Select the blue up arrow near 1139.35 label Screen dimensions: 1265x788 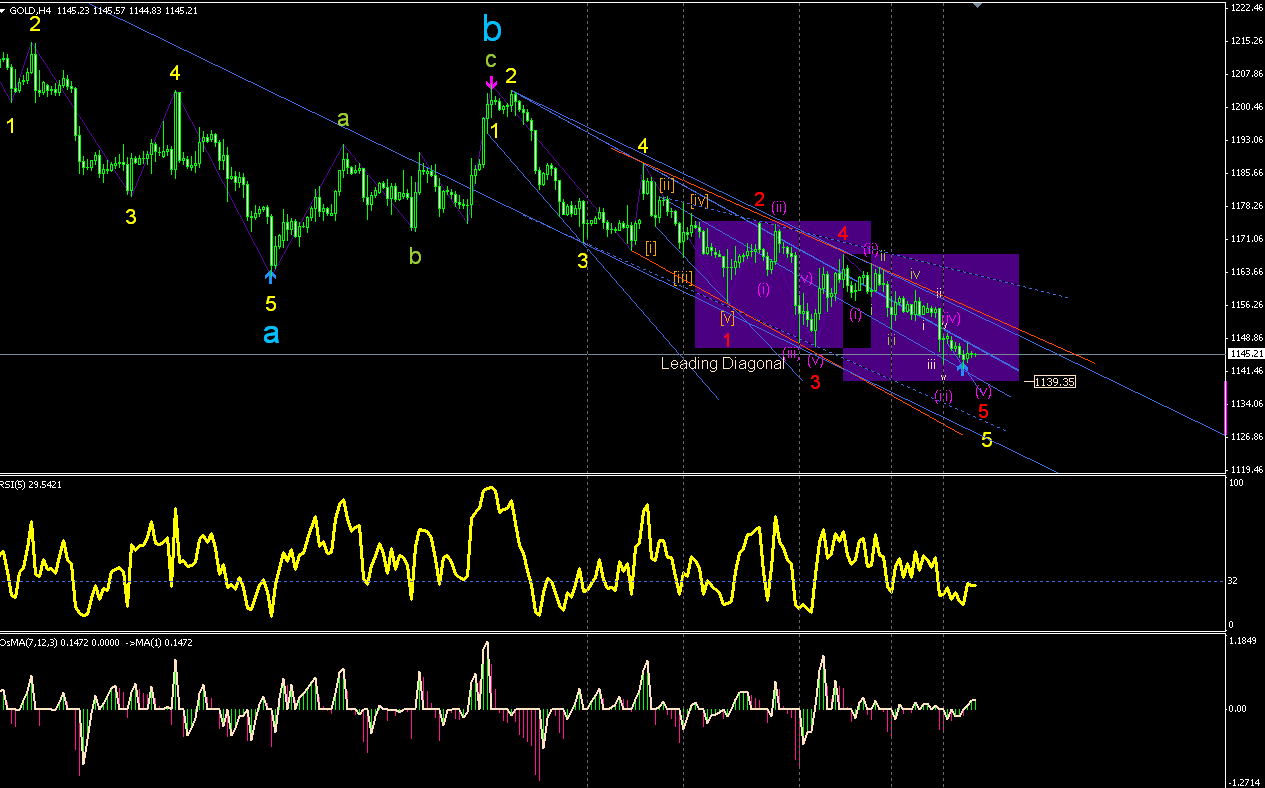[962, 368]
